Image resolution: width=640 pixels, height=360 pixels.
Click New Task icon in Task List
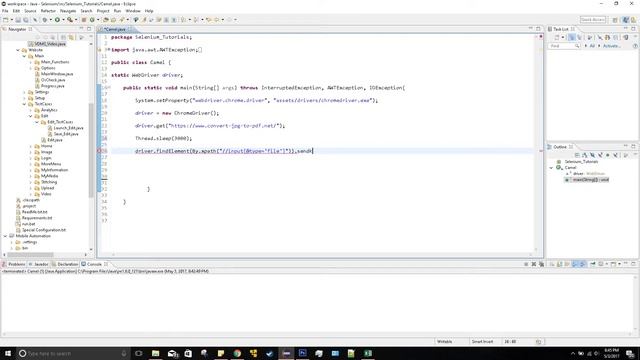557,37
